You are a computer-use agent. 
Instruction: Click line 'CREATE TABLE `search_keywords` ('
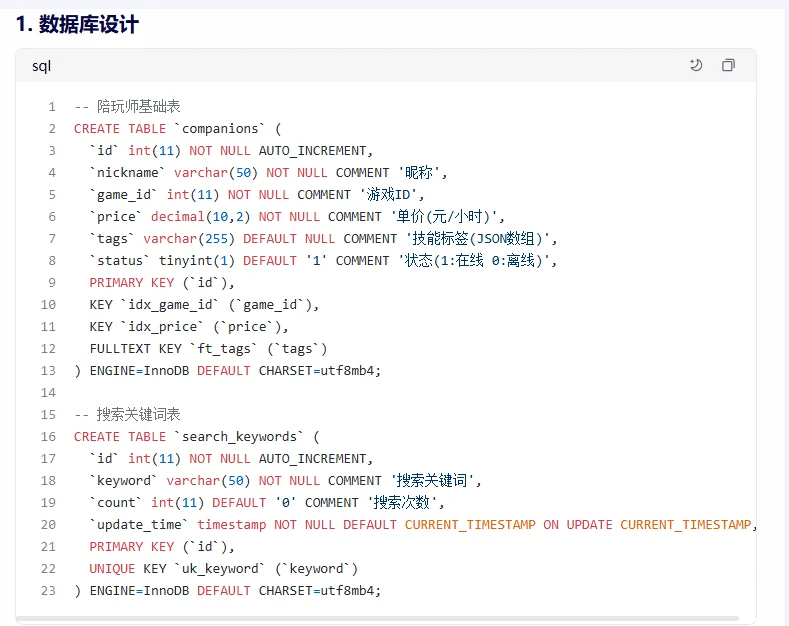[x=197, y=437]
